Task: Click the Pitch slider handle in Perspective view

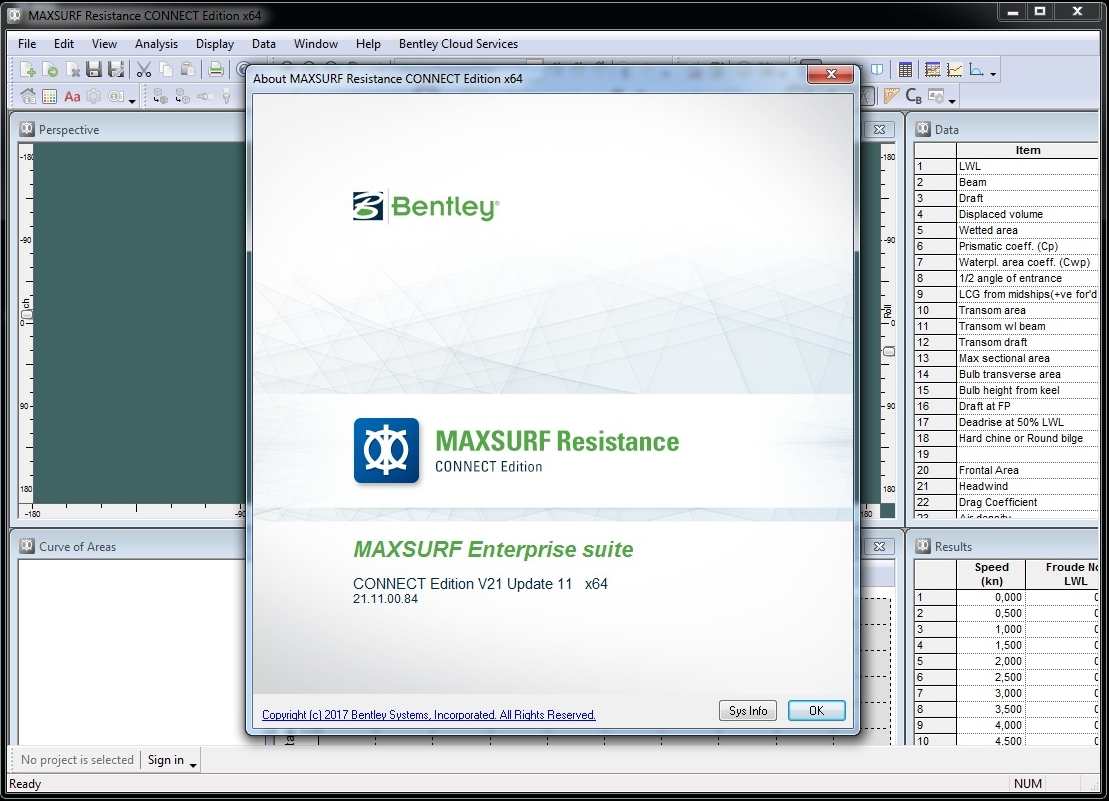Action: click(26, 314)
